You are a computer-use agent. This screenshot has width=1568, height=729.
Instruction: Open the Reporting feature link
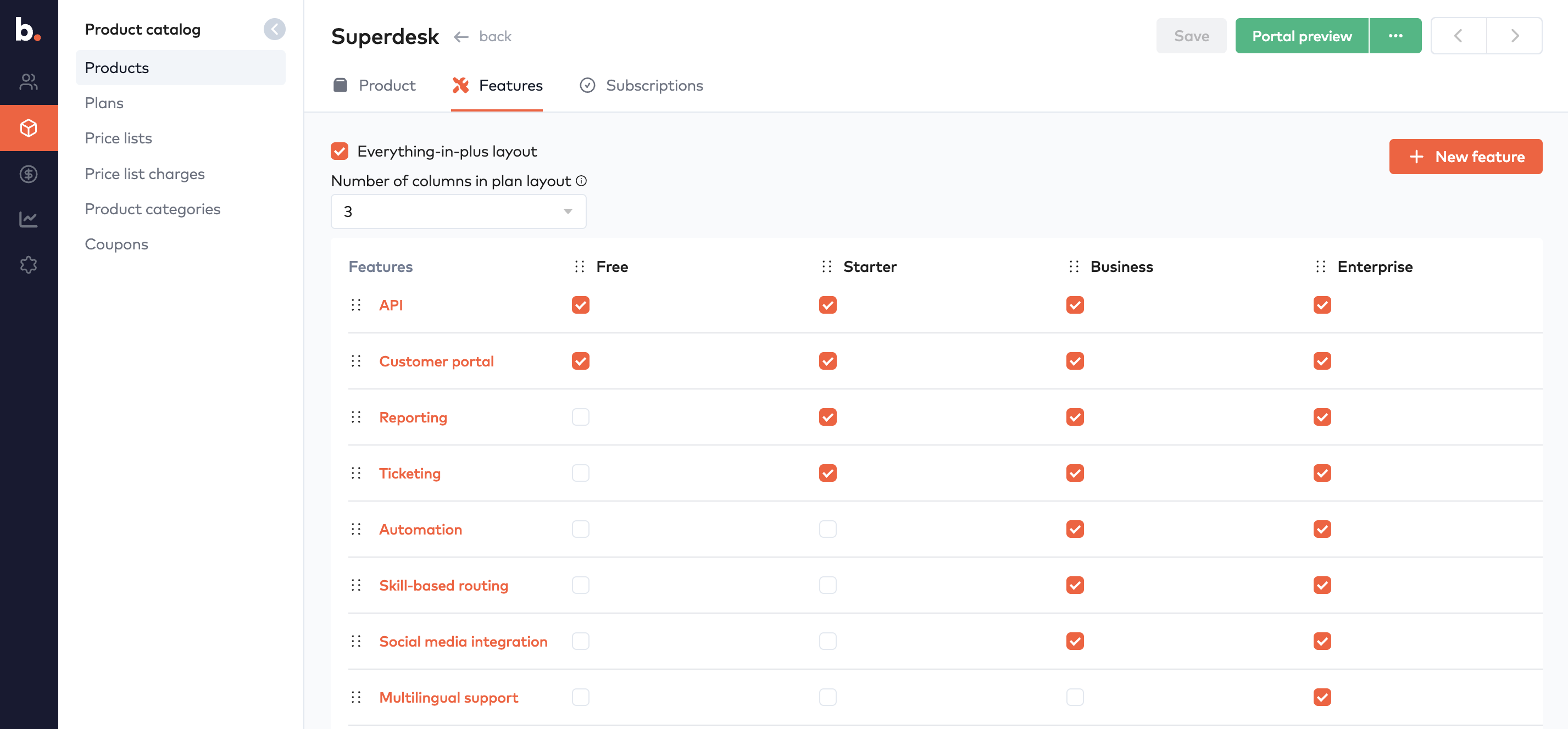pos(413,417)
